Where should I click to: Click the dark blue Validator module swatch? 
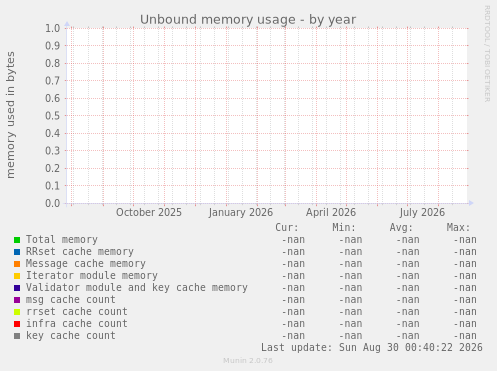pyautogui.click(x=17, y=288)
